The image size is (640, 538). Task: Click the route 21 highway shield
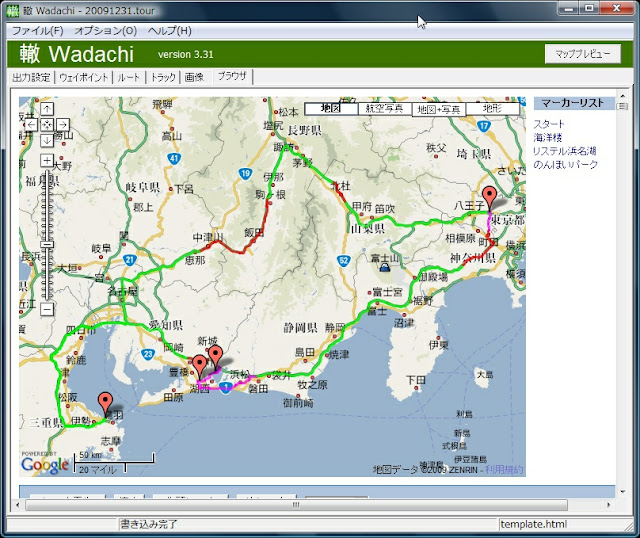[x=129, y=260]
